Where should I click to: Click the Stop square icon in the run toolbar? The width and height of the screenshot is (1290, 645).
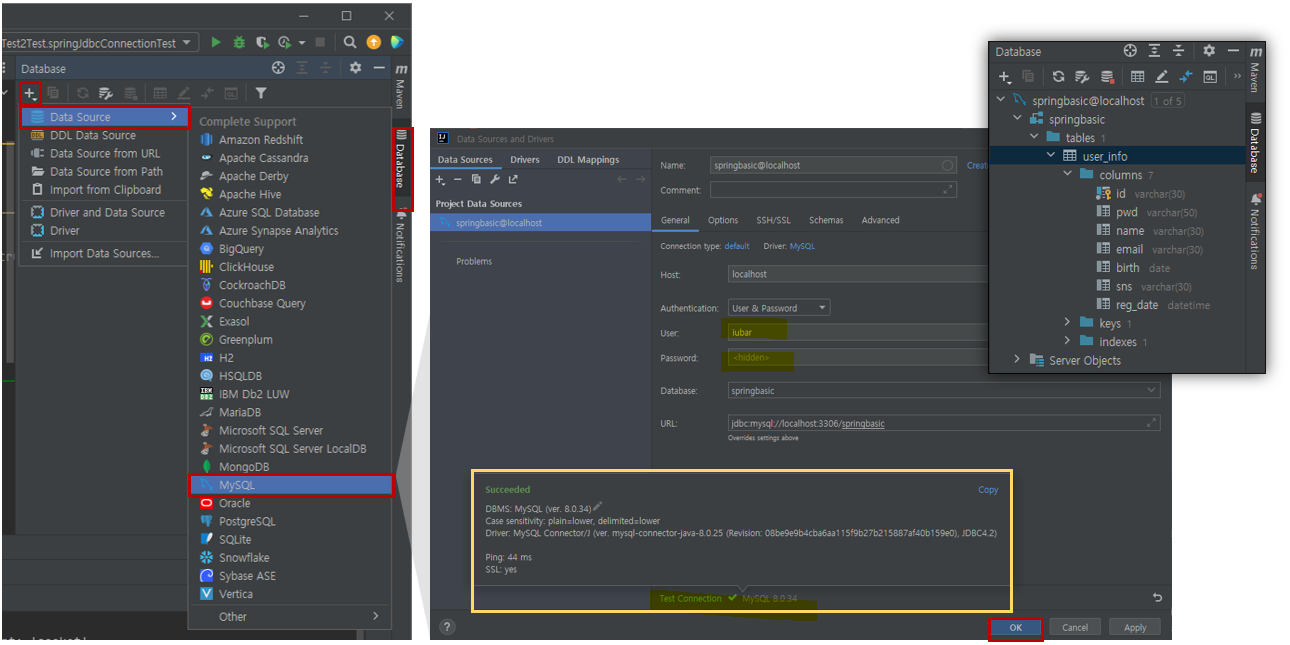click(x=320, y=42)
